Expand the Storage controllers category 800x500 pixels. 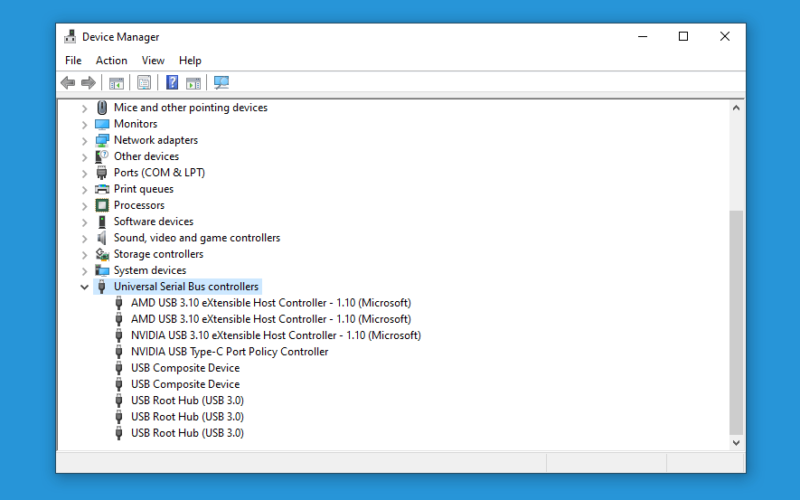pyautogui.click(x=85, y=255)
